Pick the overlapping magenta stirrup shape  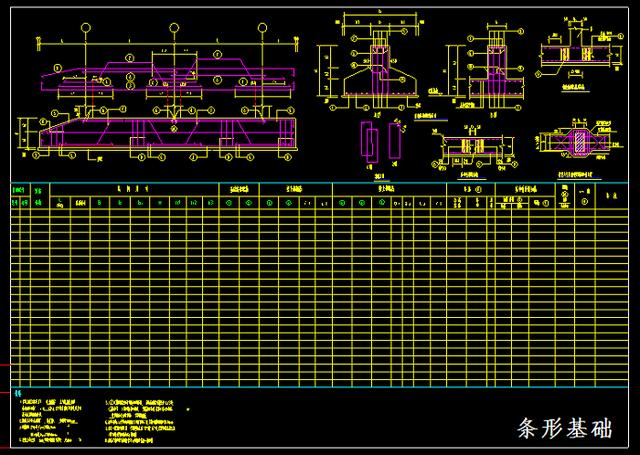[369, 142]
